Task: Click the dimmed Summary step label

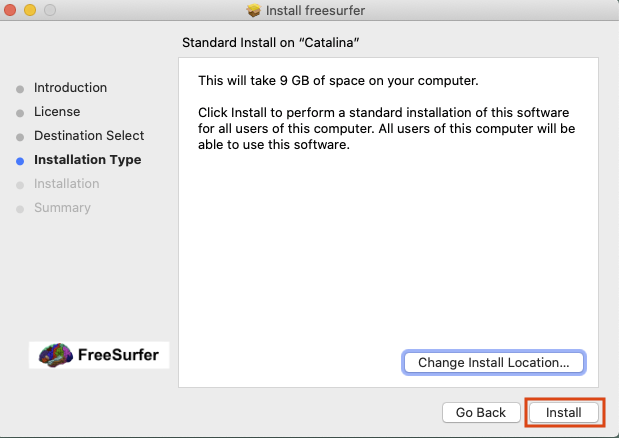Action: pyautogui.click(x=62, y=208)
